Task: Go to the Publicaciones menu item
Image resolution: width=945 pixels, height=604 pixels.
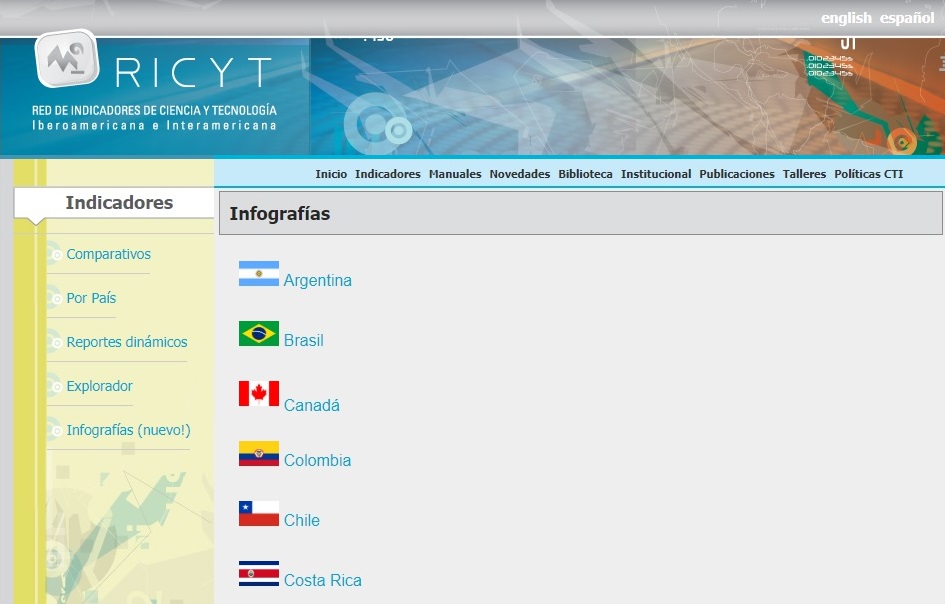Action: tap(736, 174)
